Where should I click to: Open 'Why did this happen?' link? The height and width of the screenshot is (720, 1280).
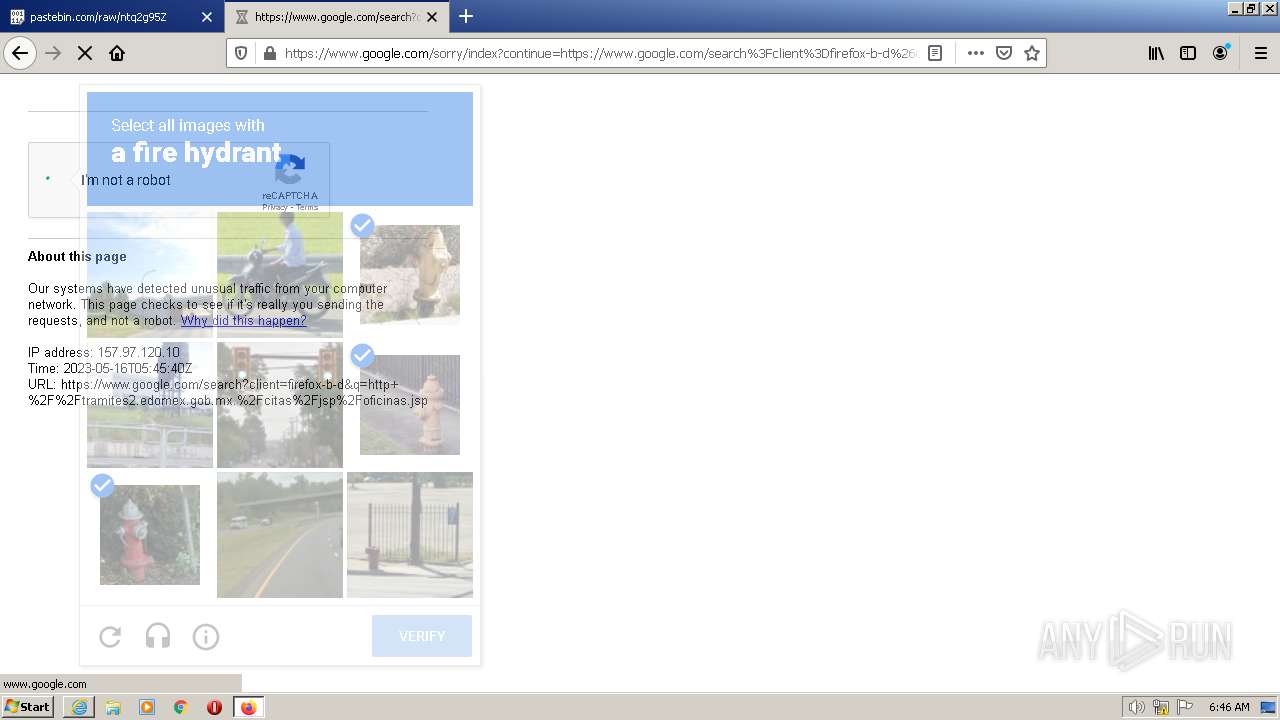(x=244, y=321)
